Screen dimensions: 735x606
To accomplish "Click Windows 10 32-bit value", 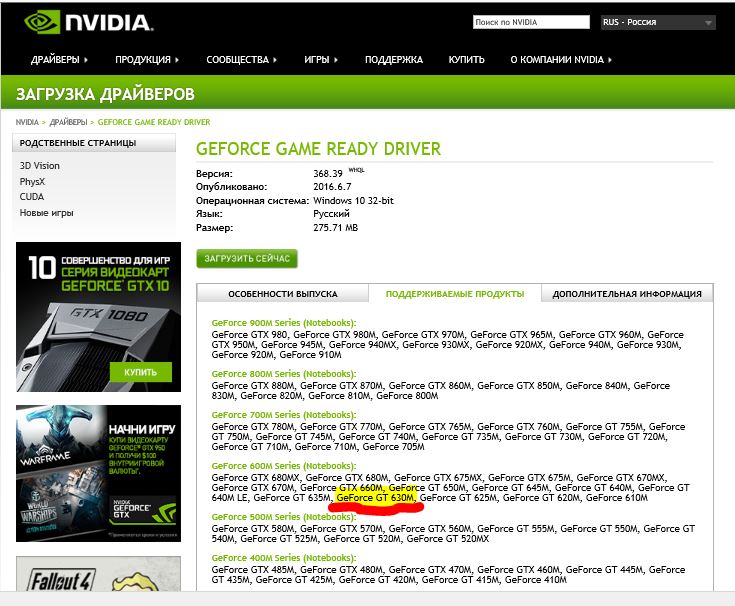I will 353,201.
